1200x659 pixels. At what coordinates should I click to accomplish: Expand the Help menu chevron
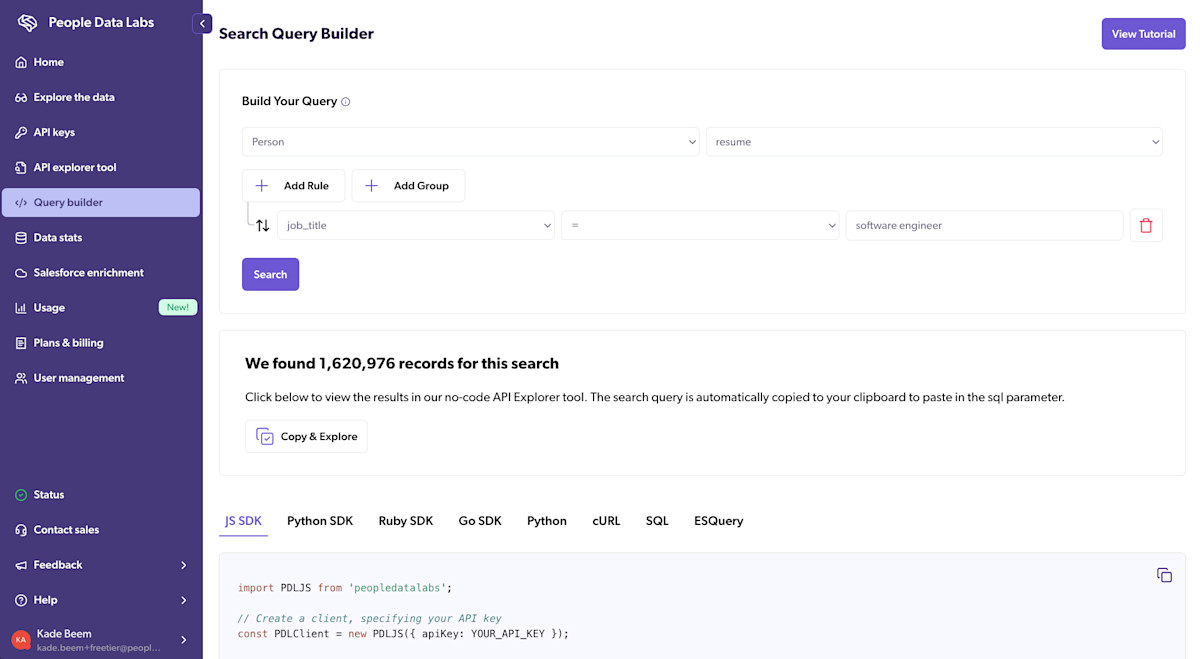click(184, 599)
